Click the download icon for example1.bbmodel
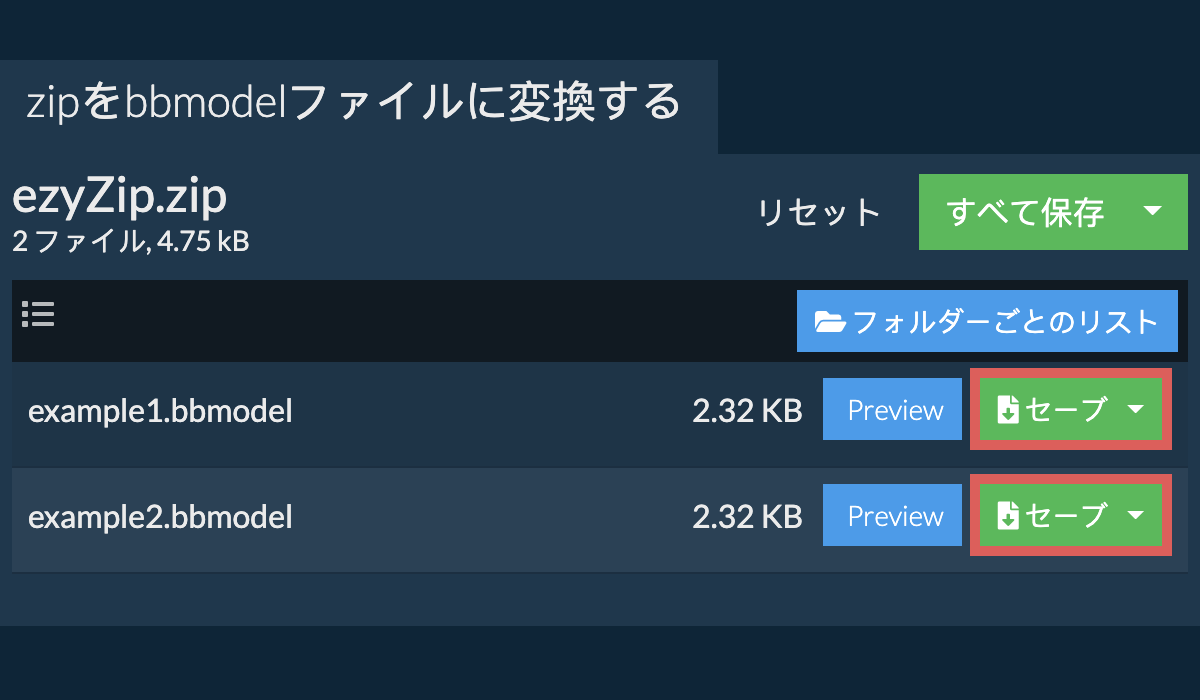Viewport: 1200px width, 700px height. click(x=1008, y=410)
